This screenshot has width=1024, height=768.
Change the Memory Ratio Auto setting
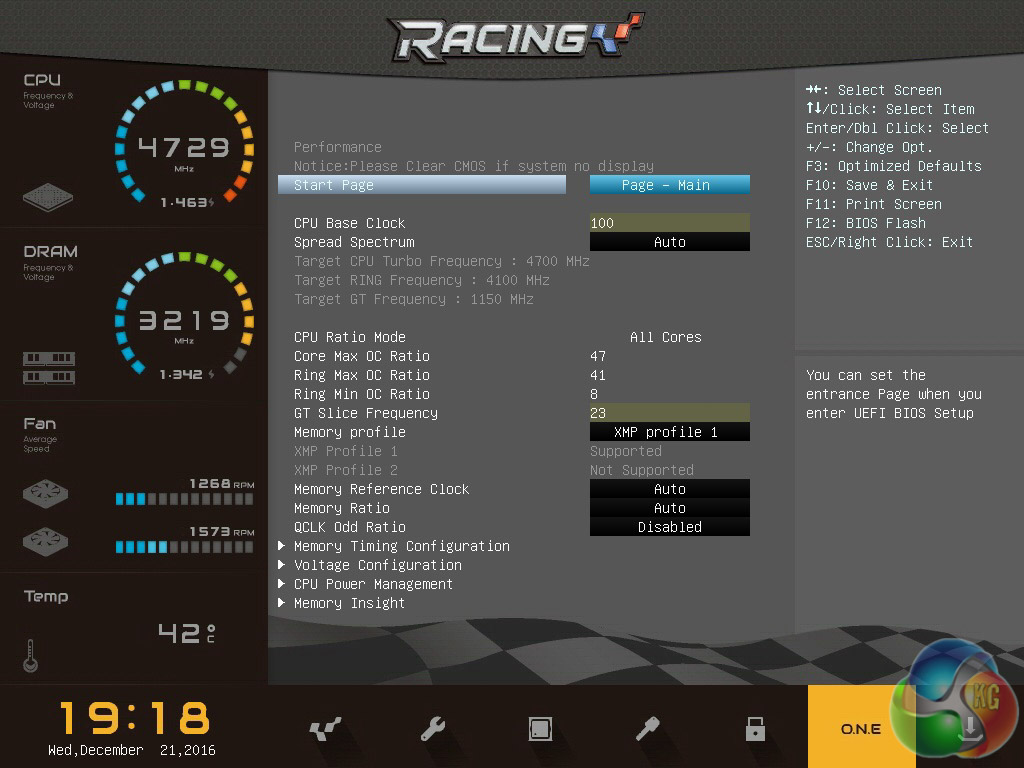(x=669, y=508)
